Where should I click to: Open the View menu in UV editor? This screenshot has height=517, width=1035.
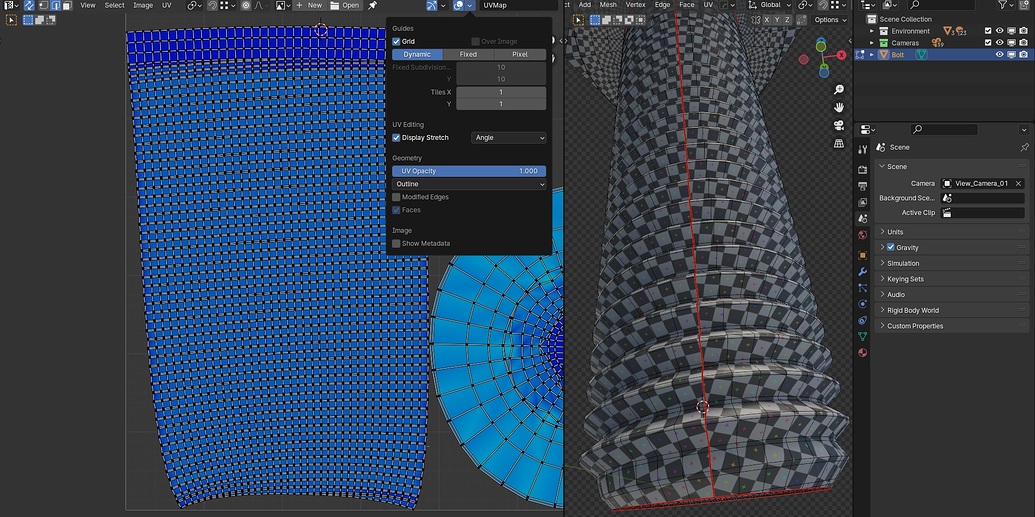coord(88,5)
